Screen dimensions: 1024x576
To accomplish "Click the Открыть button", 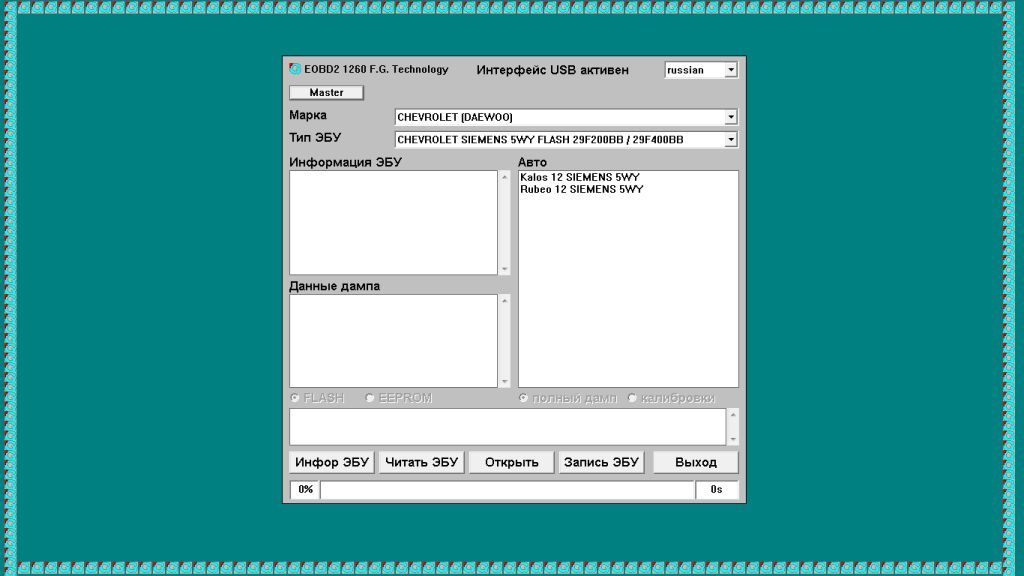I will pos(511,462).
